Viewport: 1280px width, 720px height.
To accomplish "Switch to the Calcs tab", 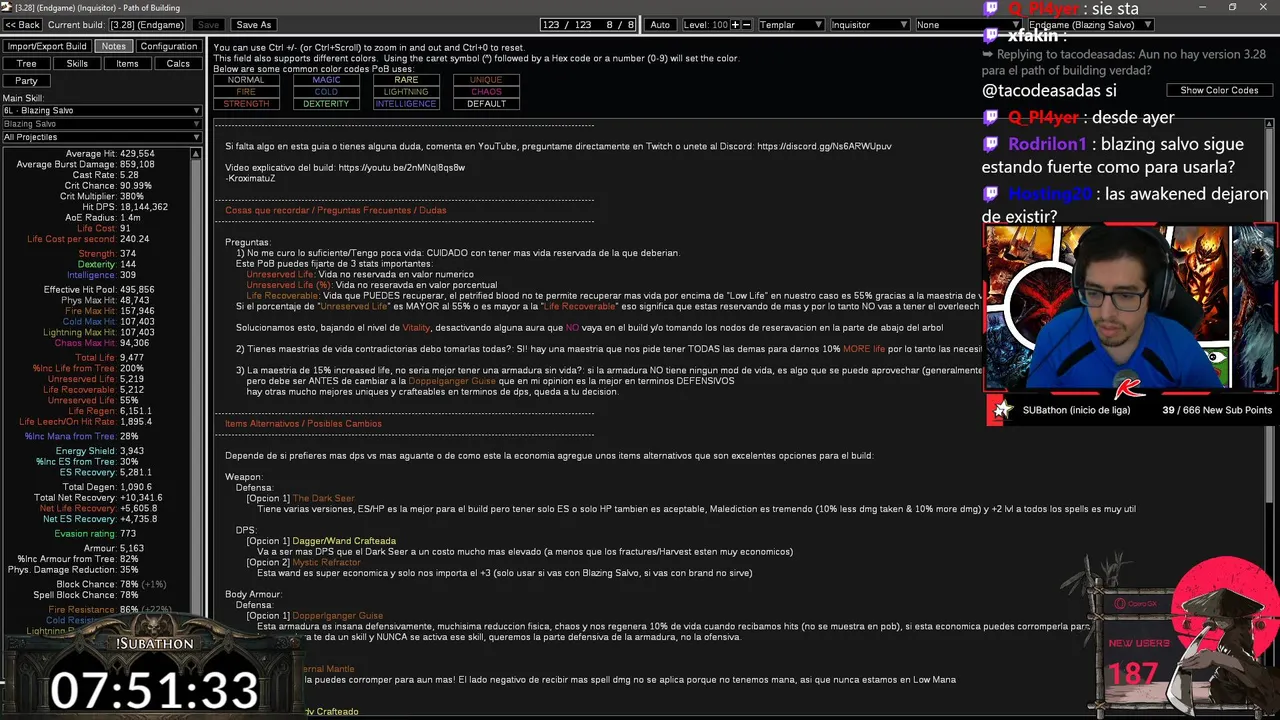I will click(x=178, y=63).
